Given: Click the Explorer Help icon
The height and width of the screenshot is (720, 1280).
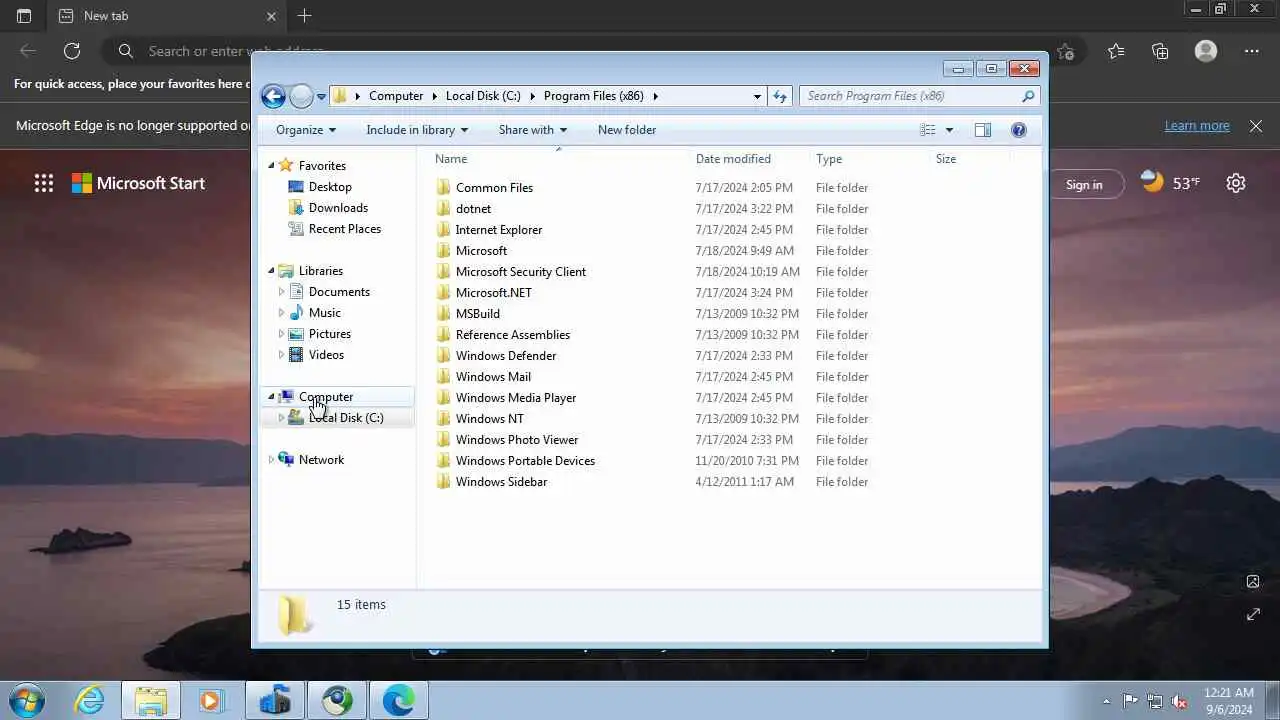Looking at the screenshot, I should pyautogui.click(x=1019, y=130).
